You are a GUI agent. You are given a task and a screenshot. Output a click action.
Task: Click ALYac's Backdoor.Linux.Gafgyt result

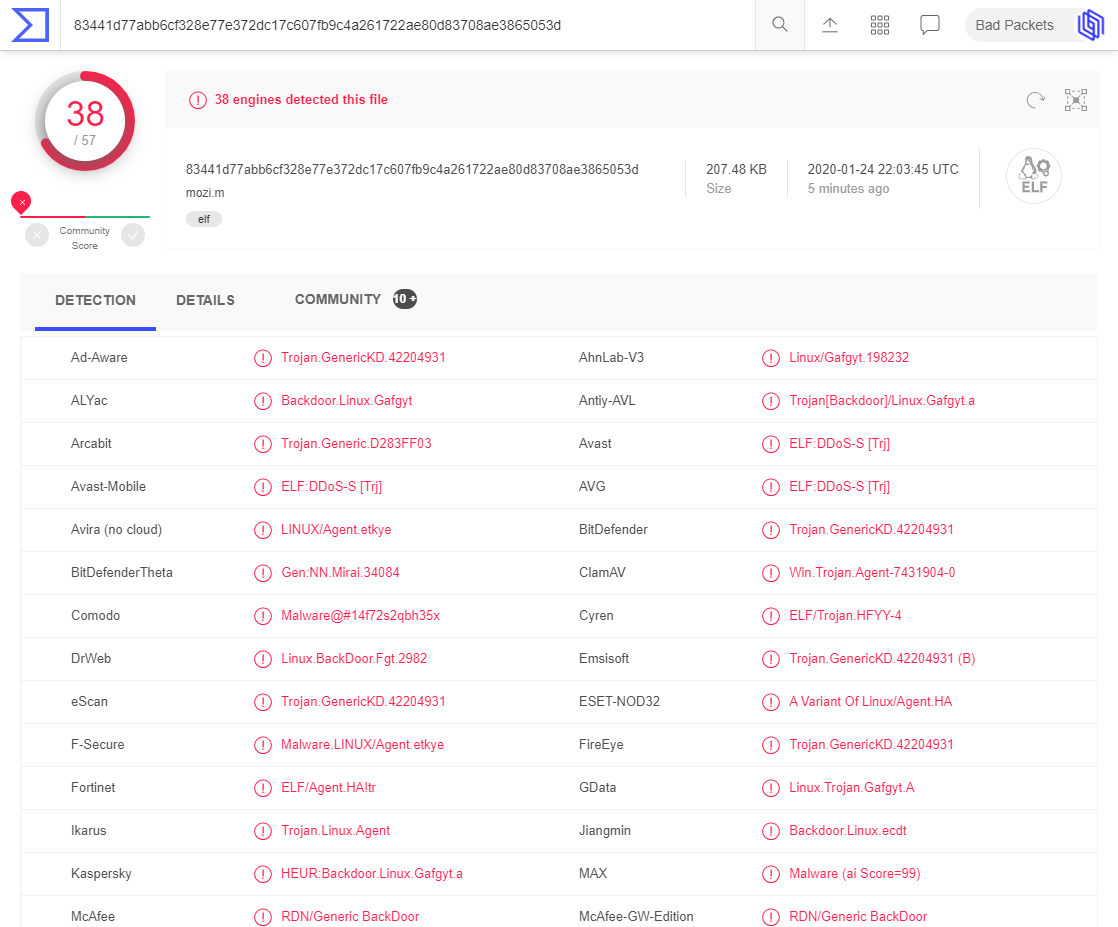(347, 401)
